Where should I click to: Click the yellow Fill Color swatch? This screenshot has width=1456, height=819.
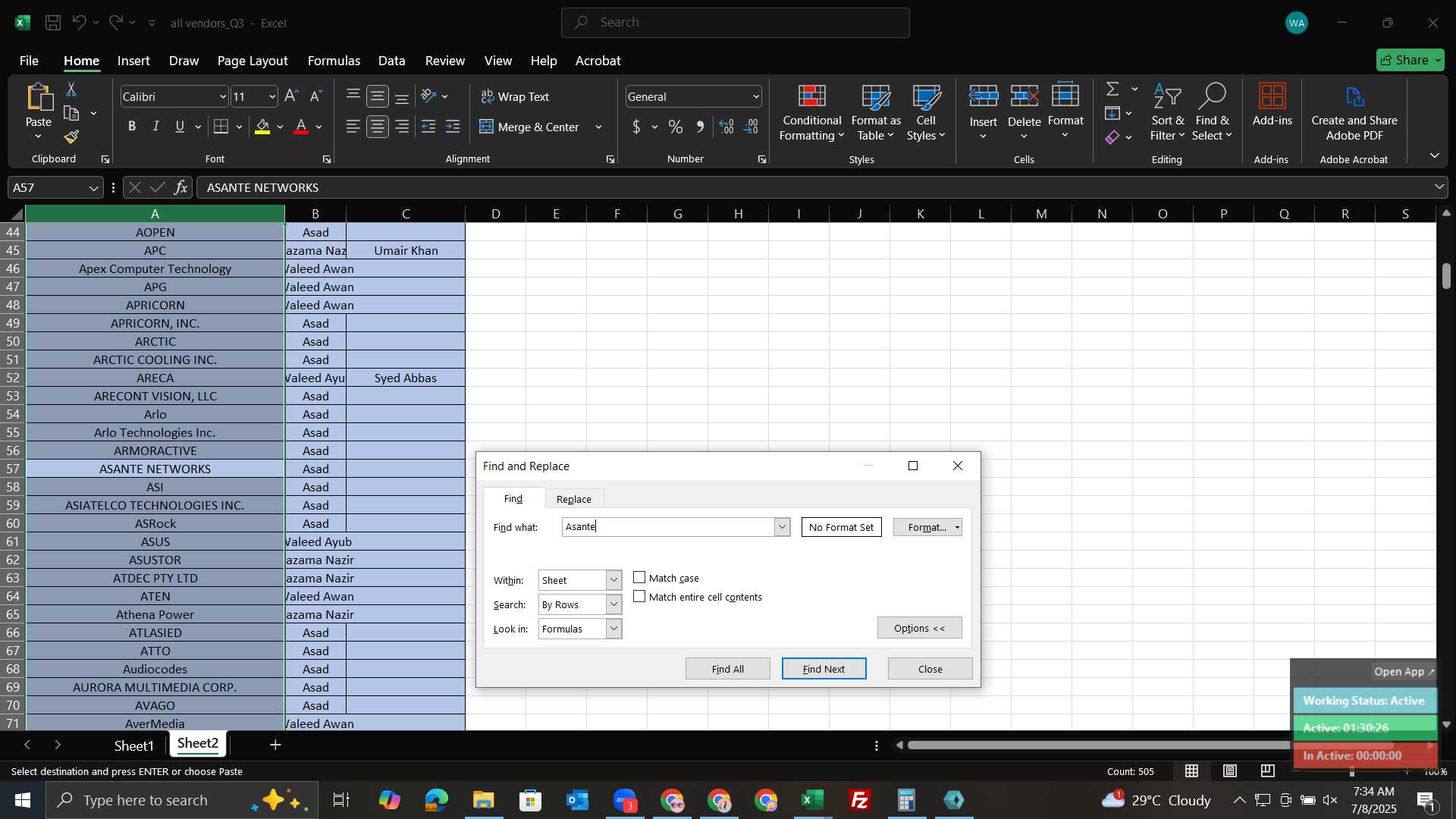(262, 127)
